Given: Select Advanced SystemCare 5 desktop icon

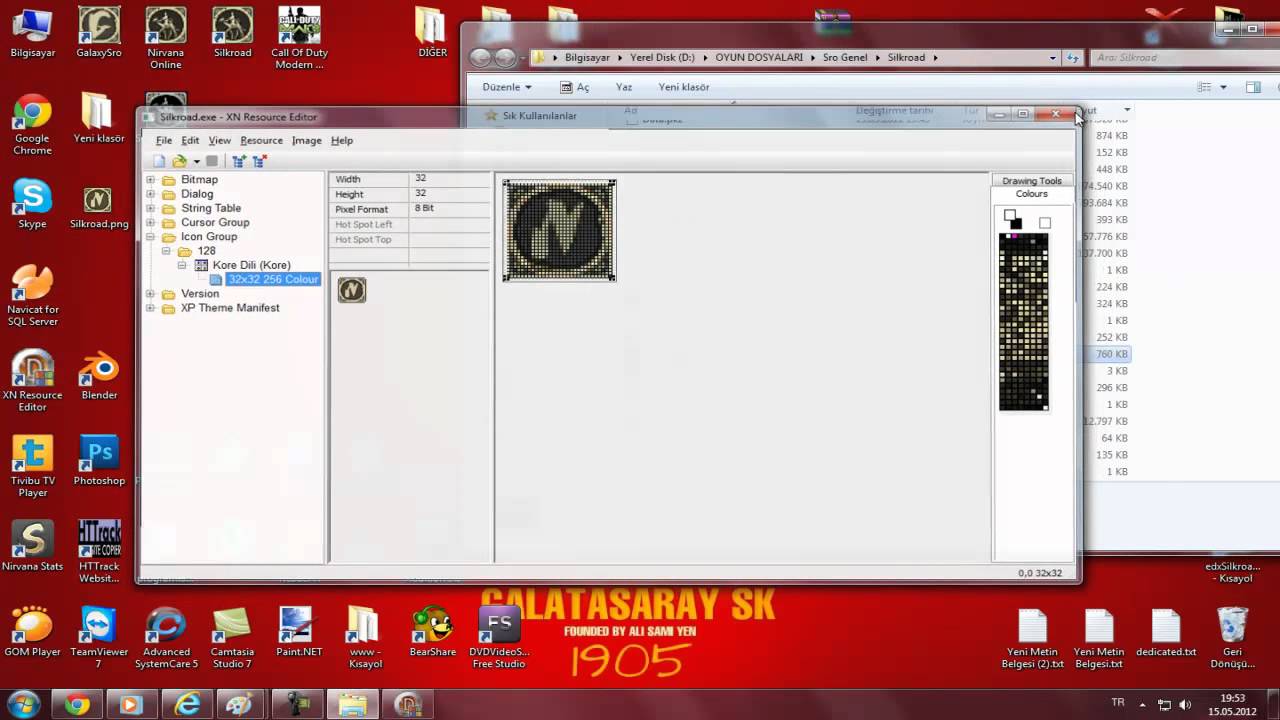Looking at the screenshot, I should pyautogui.click(x=166, y=637).
